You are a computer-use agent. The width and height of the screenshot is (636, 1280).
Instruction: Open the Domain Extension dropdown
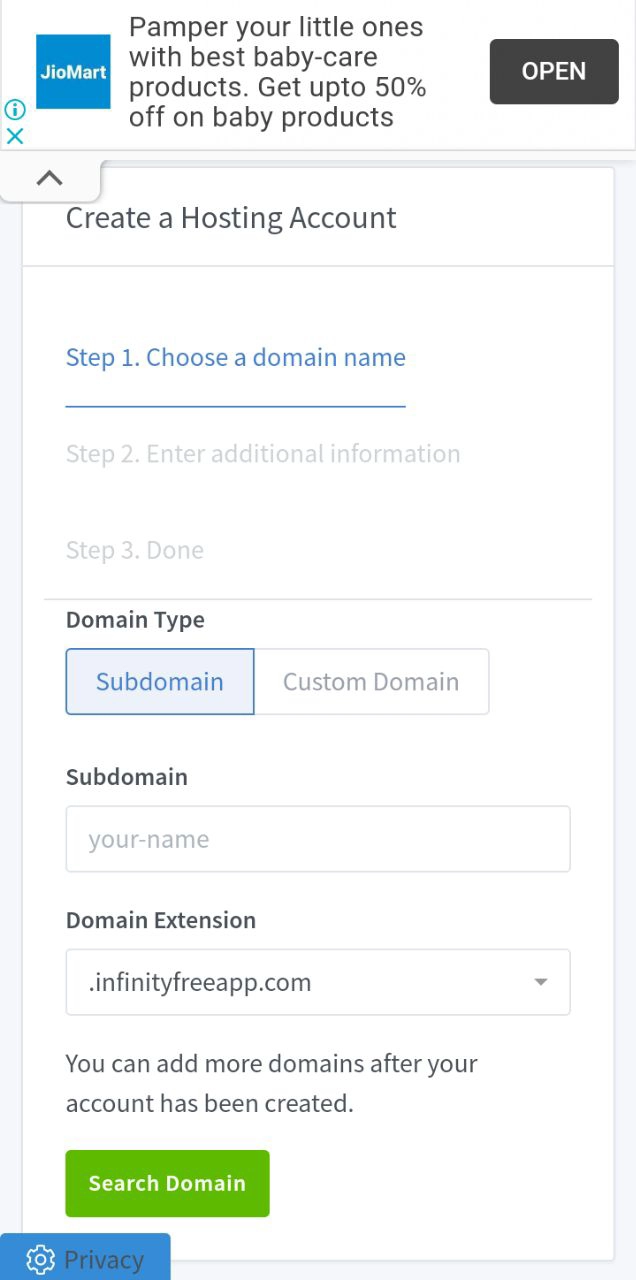300,982
